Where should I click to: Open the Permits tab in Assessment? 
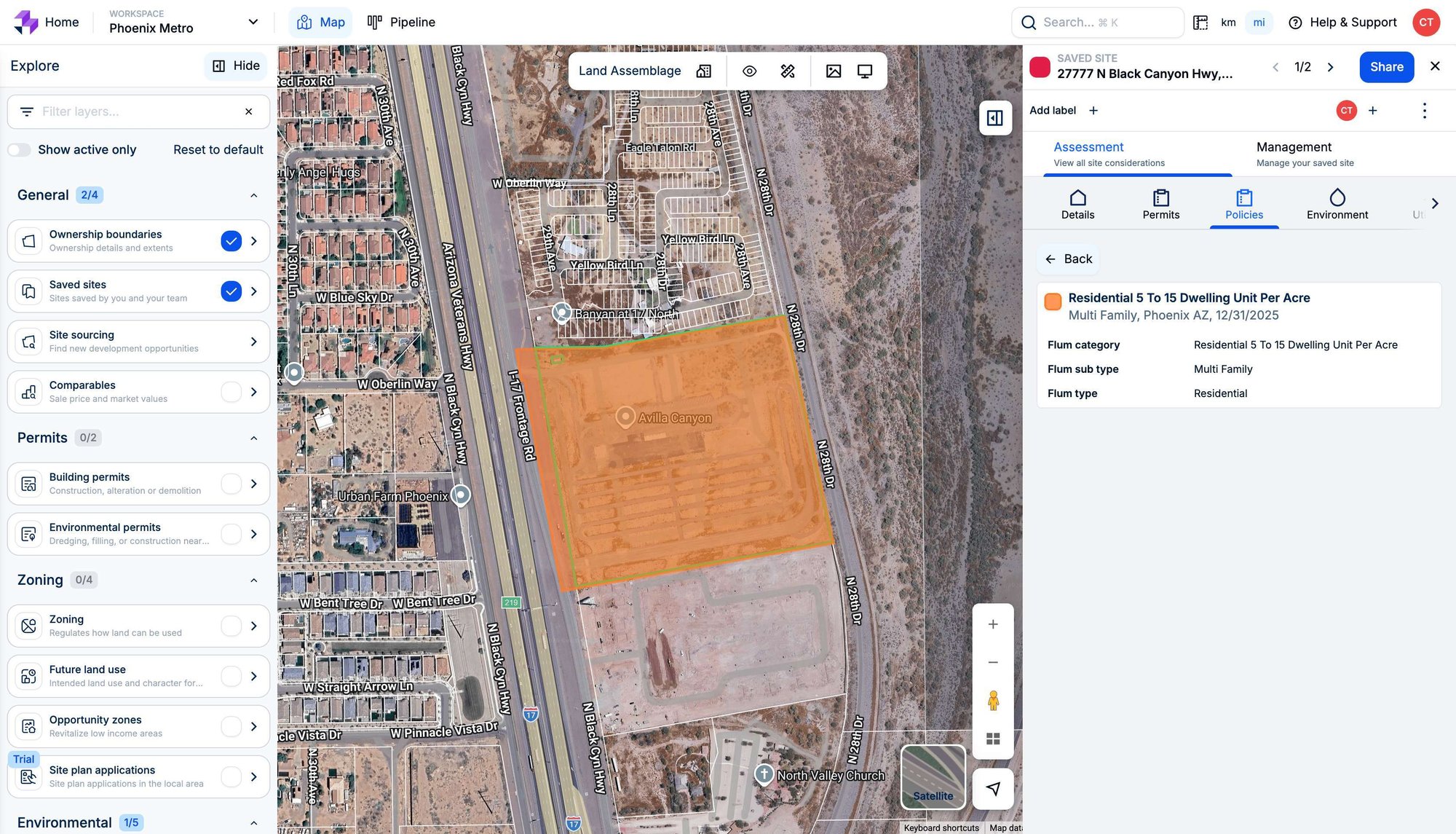(1160, 205)
